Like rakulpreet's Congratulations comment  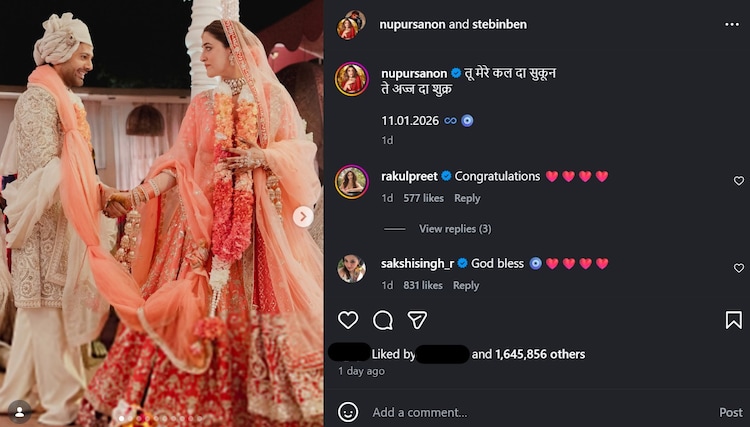click(x=739, y=181)
